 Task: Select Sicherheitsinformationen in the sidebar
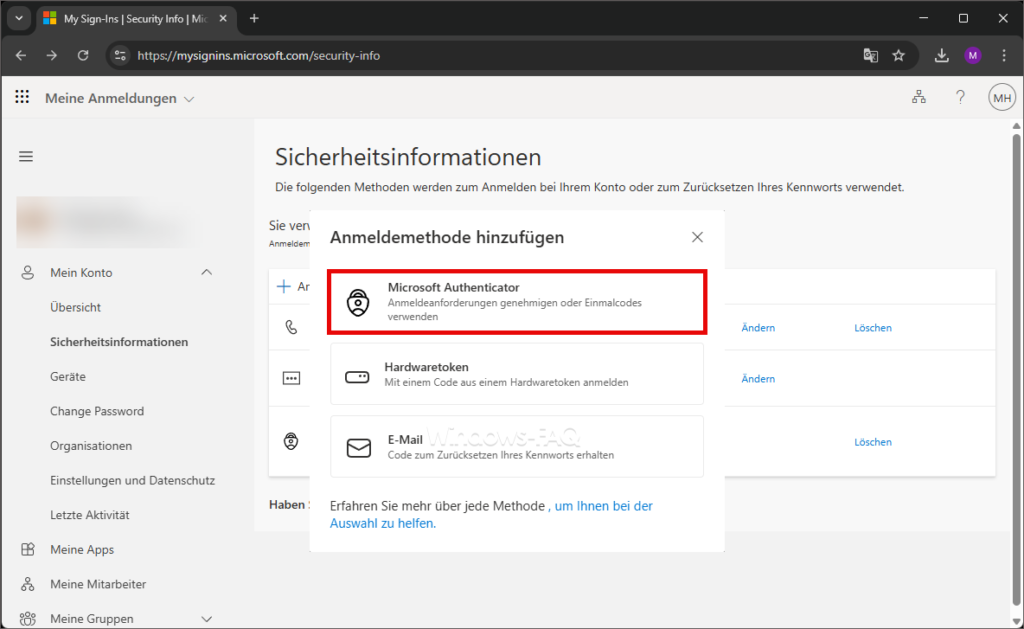click(119, 342)
